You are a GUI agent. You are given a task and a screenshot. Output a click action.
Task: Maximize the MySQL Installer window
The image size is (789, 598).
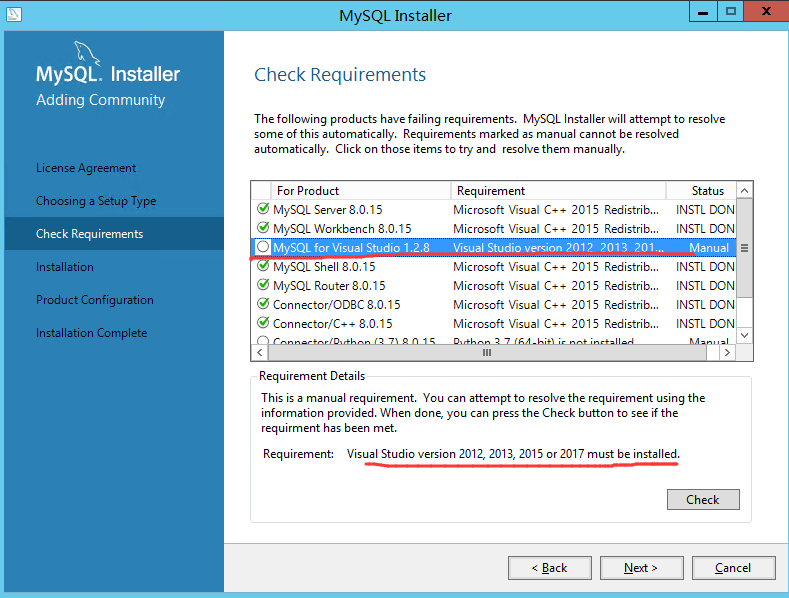[731, 12]
